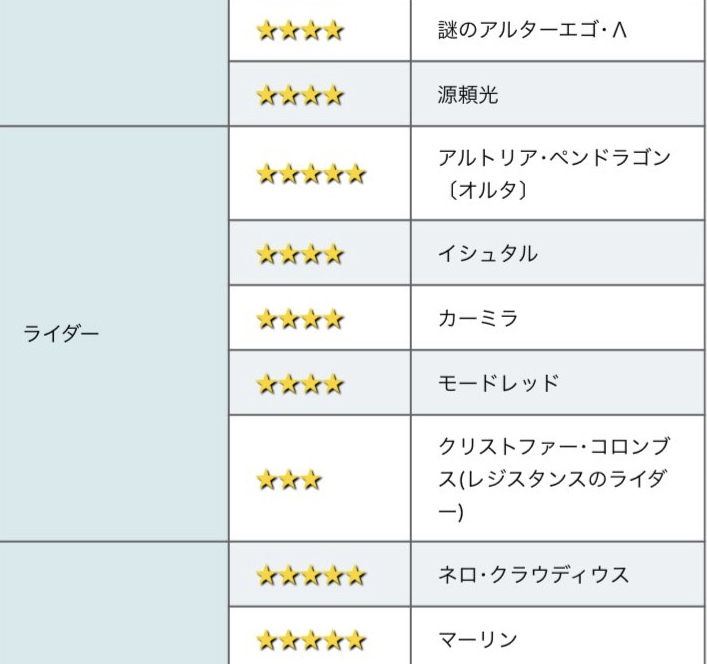Click the three-star rating for クリストファー・コロンブス

pyautogui.click(x=289, y=479)
